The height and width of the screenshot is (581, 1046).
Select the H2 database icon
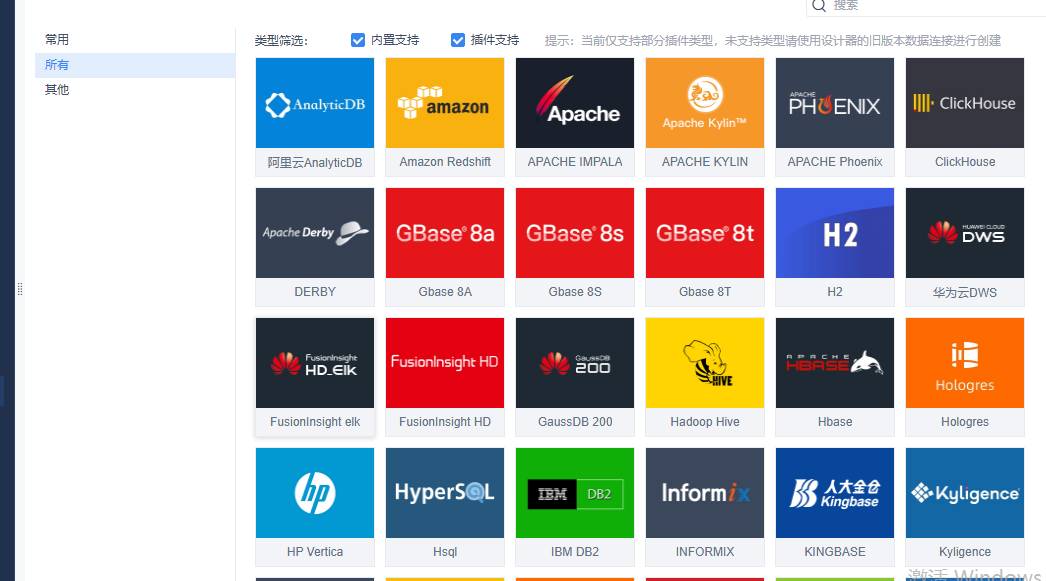pyautogui.click(x=835, y=233)
